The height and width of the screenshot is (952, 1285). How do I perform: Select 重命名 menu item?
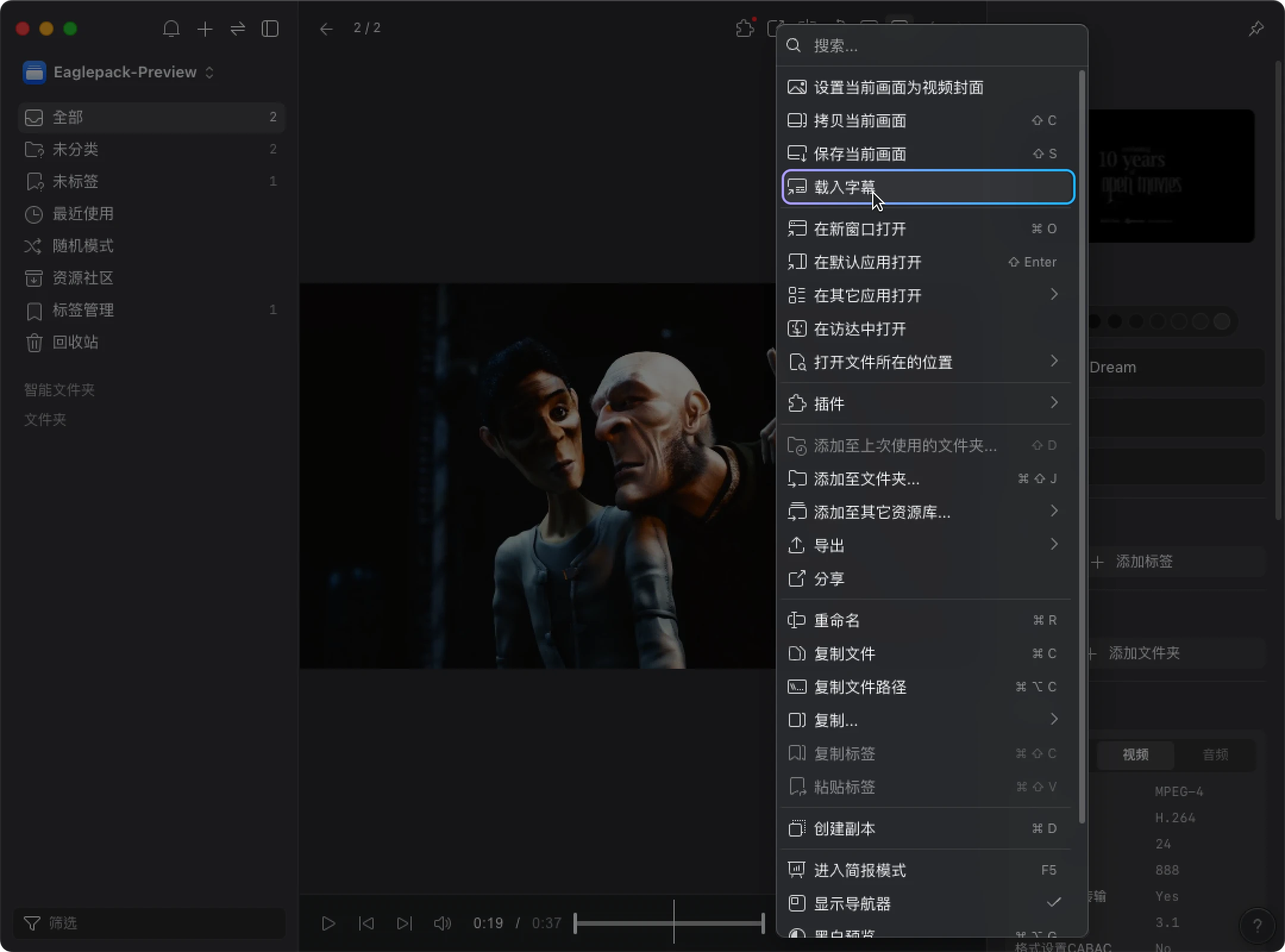click(x=928, y=621)
